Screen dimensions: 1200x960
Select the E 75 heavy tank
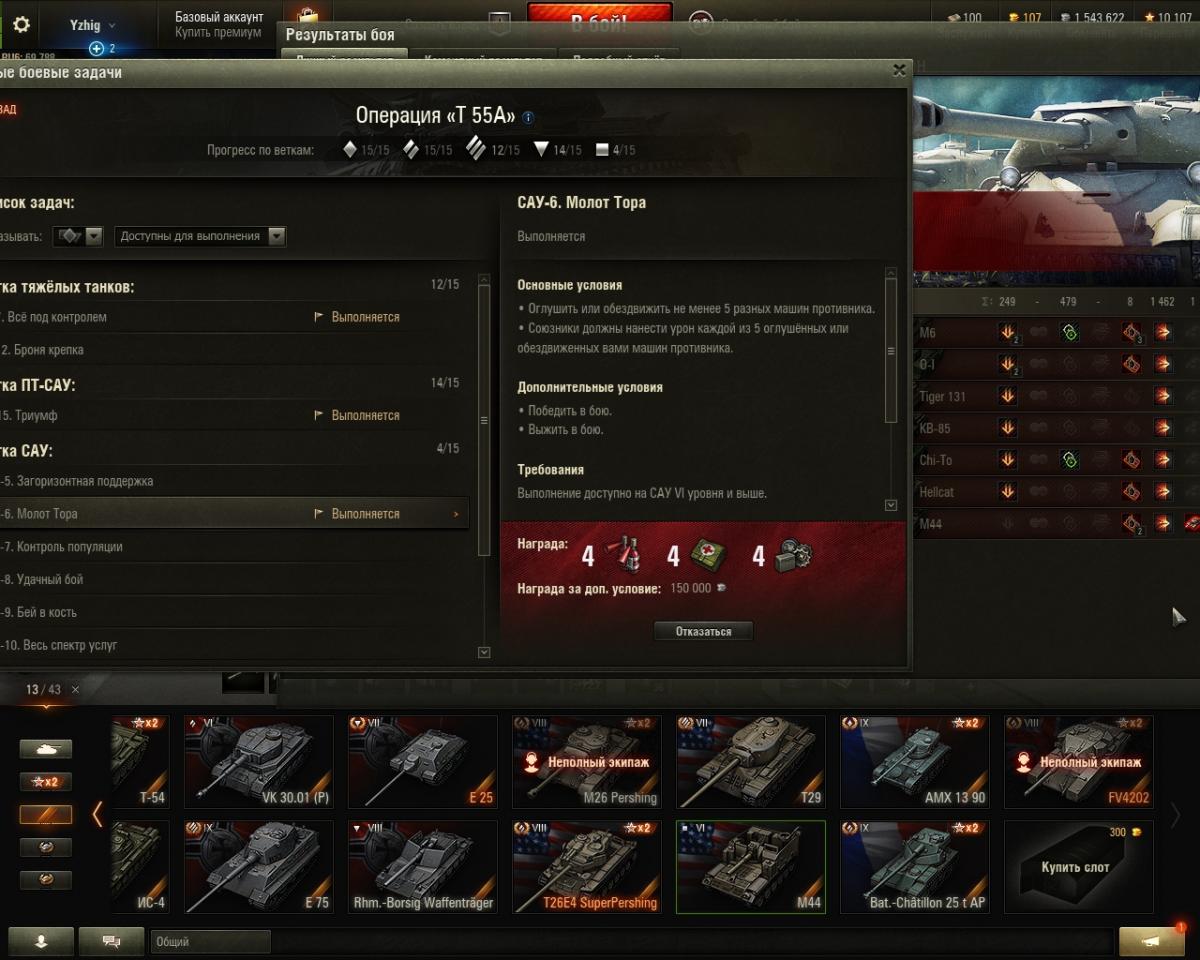pyautogui.click(x=258, y=867)
